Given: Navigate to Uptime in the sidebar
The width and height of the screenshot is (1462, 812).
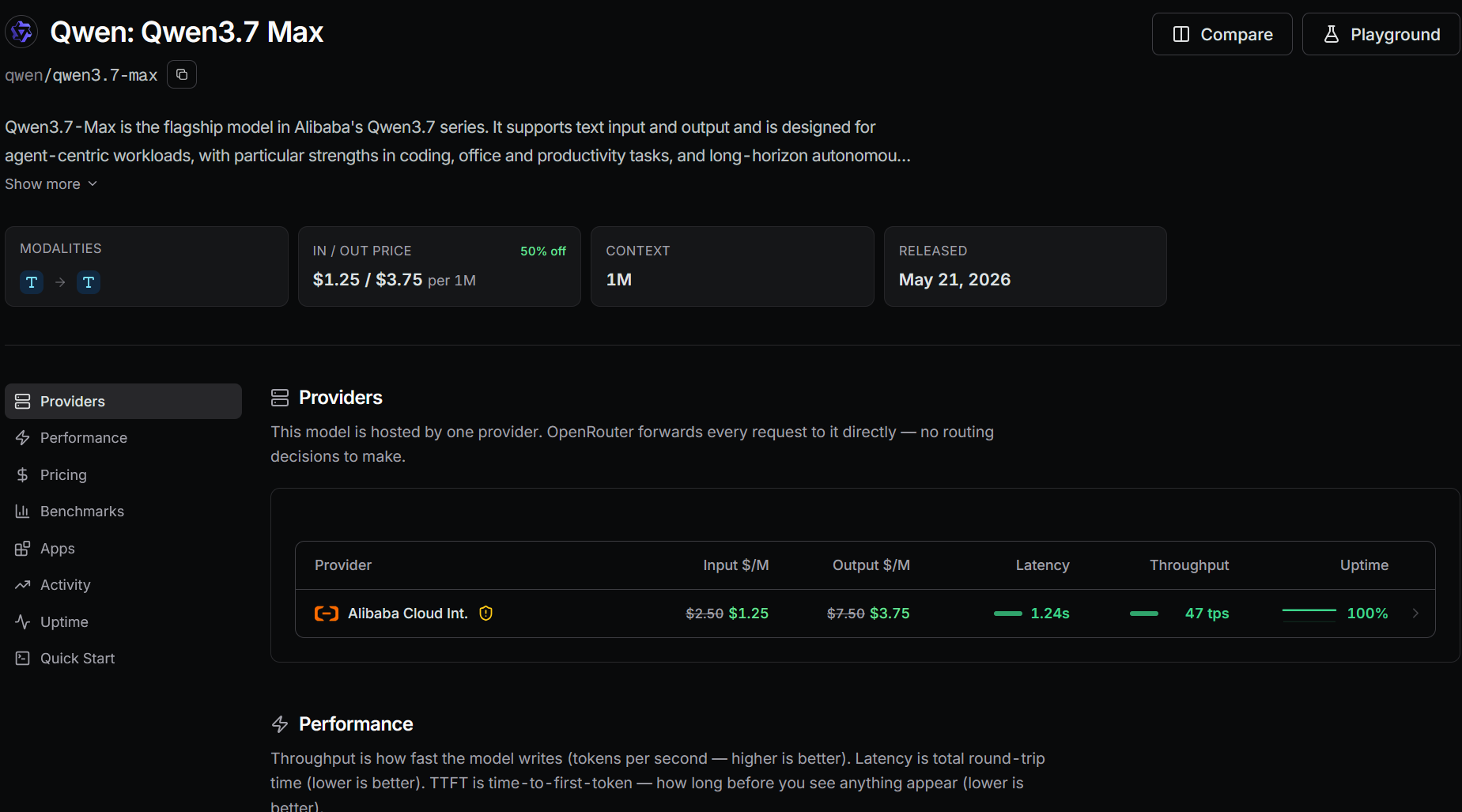Looking at the screenshot, I should pos(123,621).
